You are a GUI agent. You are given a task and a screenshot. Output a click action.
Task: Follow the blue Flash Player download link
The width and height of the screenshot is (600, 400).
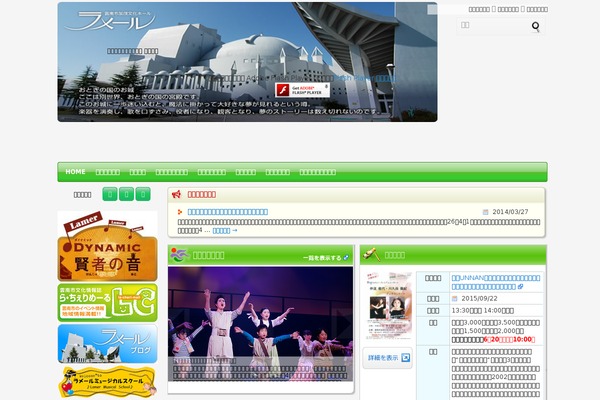364,78
